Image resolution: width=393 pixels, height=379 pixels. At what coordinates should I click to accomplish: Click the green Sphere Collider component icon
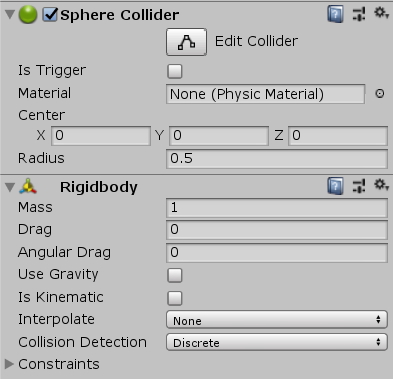[28, 15]
